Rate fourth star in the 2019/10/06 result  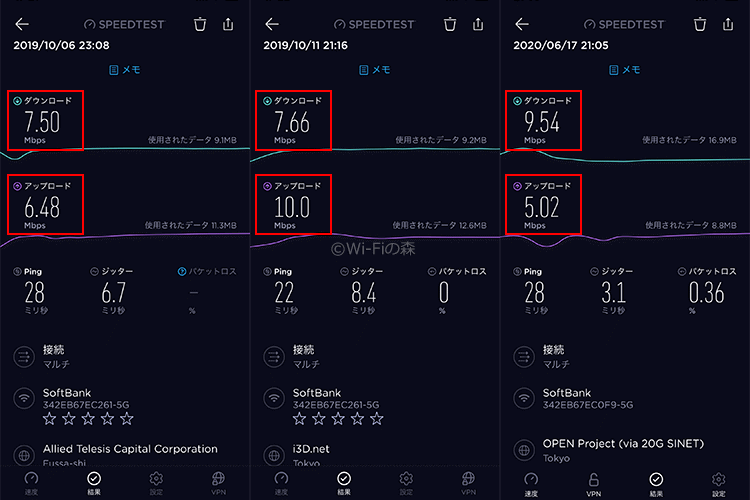(107, 419)
